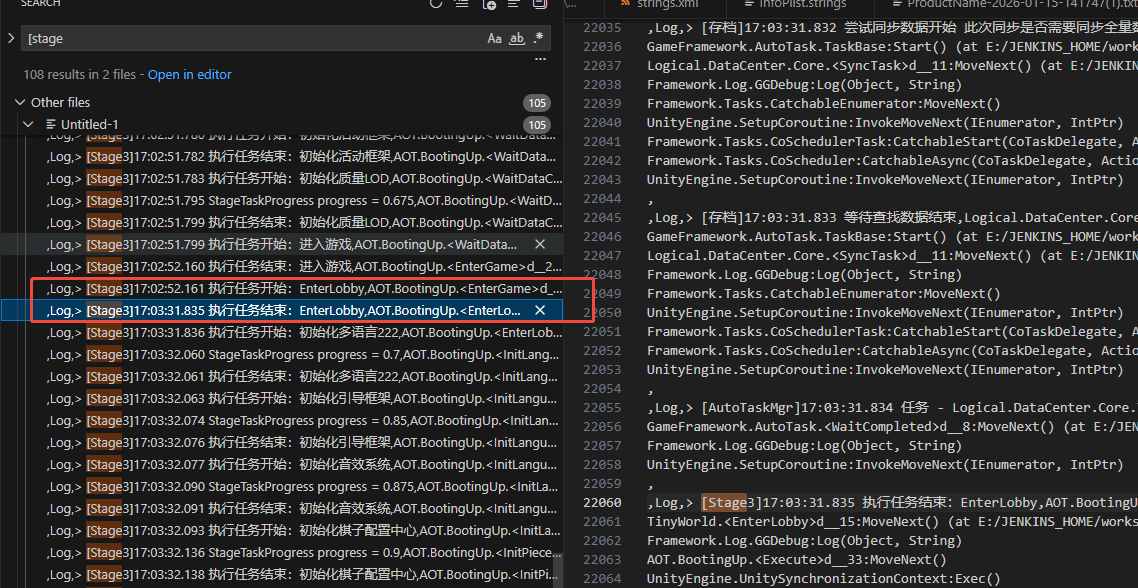Toggle Match Whole Word option
The width and height of the screenshot is (1138, 588).
[x=517, y=39]
